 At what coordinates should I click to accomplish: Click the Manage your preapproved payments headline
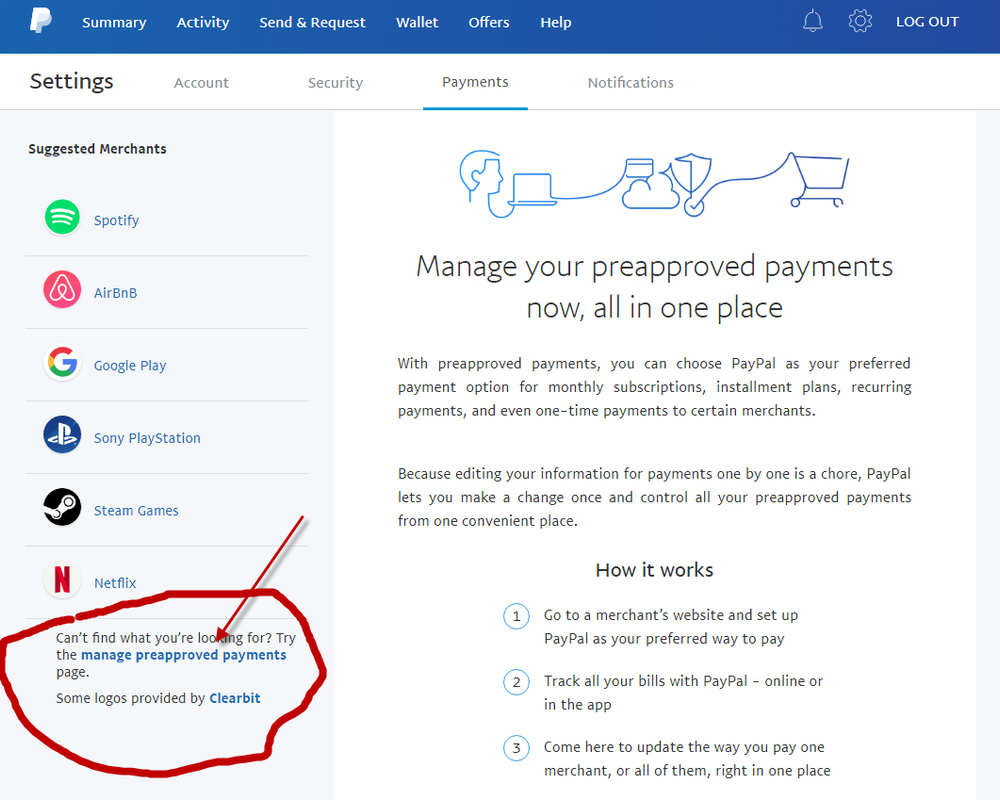click(654, 287)
